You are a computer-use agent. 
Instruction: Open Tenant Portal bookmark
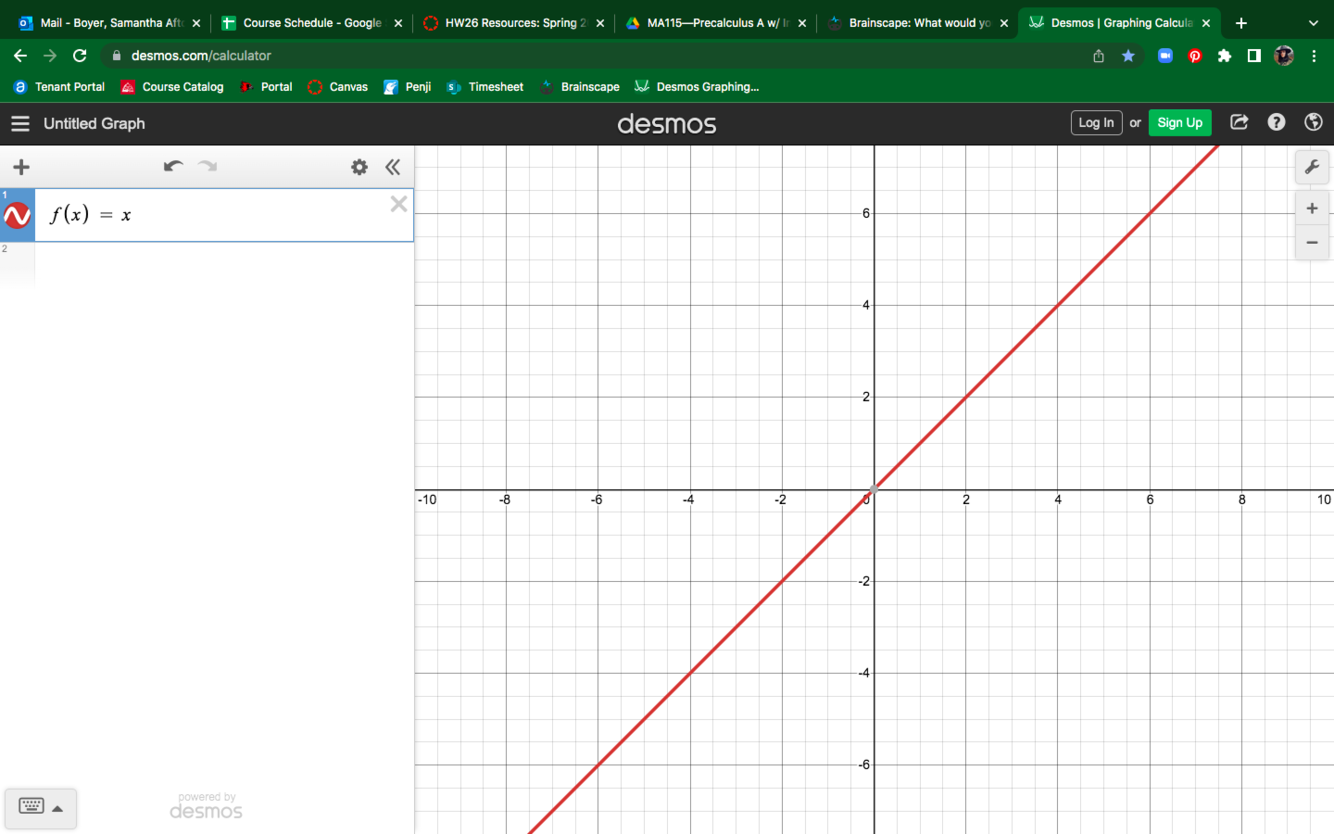(x=59, y=87)
